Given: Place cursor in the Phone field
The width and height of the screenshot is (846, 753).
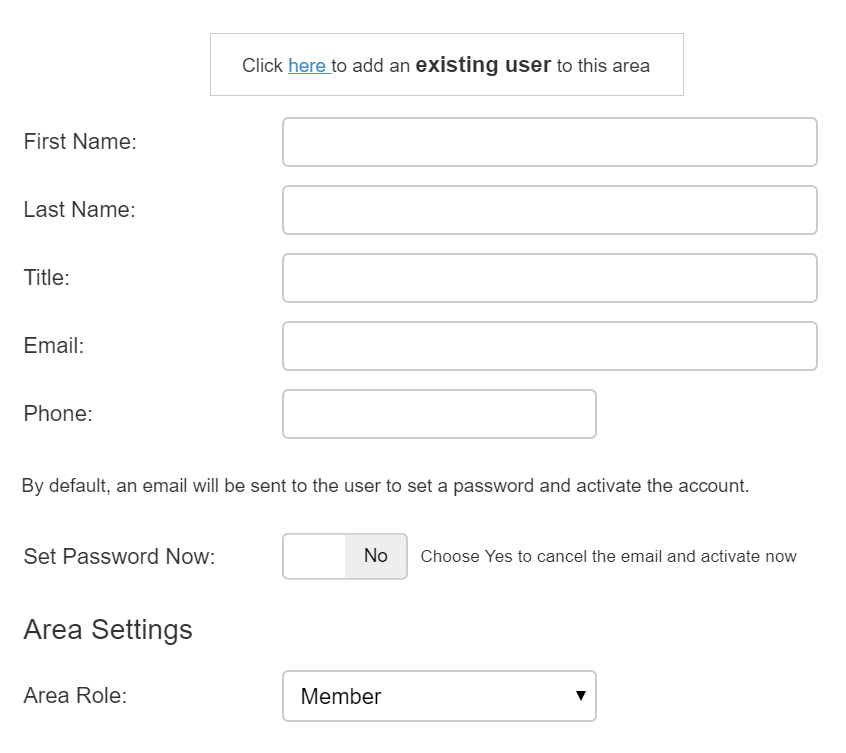Looking at the screenshot, I should pos(439,414).
